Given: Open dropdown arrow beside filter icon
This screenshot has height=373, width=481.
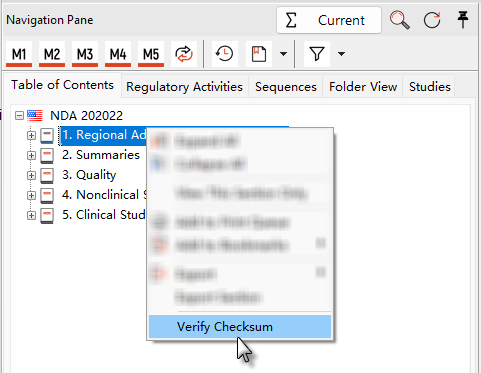Looking at the screenshot, I should (341, 54).
